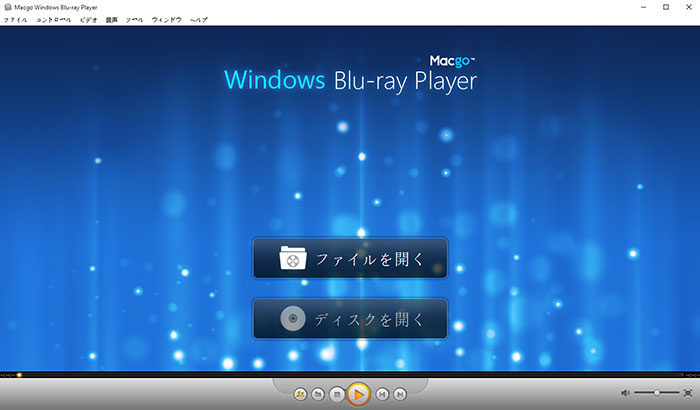Open the ビデオ menu
The image size is (700, 410).
tap(88, 20)
